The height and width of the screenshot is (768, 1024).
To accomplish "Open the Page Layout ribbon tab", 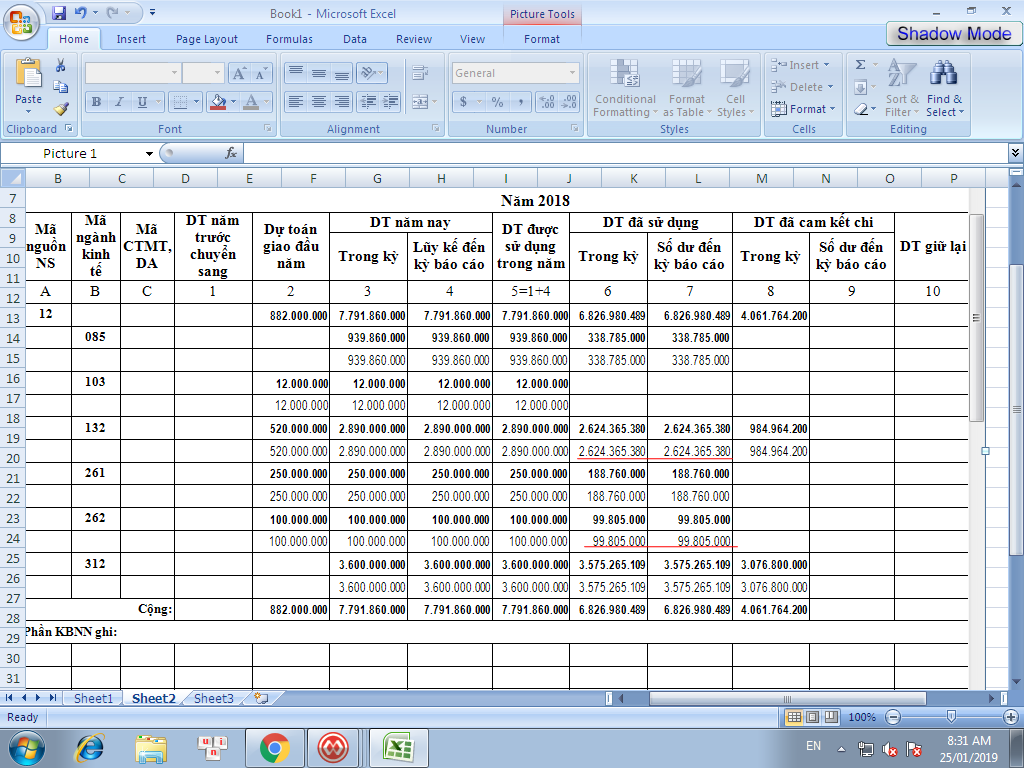I will click(x=207, y=39).
